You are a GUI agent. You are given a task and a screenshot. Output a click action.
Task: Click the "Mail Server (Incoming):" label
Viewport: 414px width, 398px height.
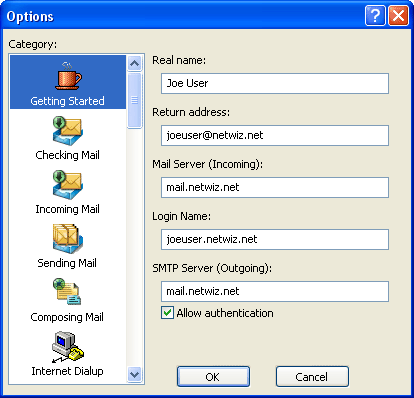[207, 164]
